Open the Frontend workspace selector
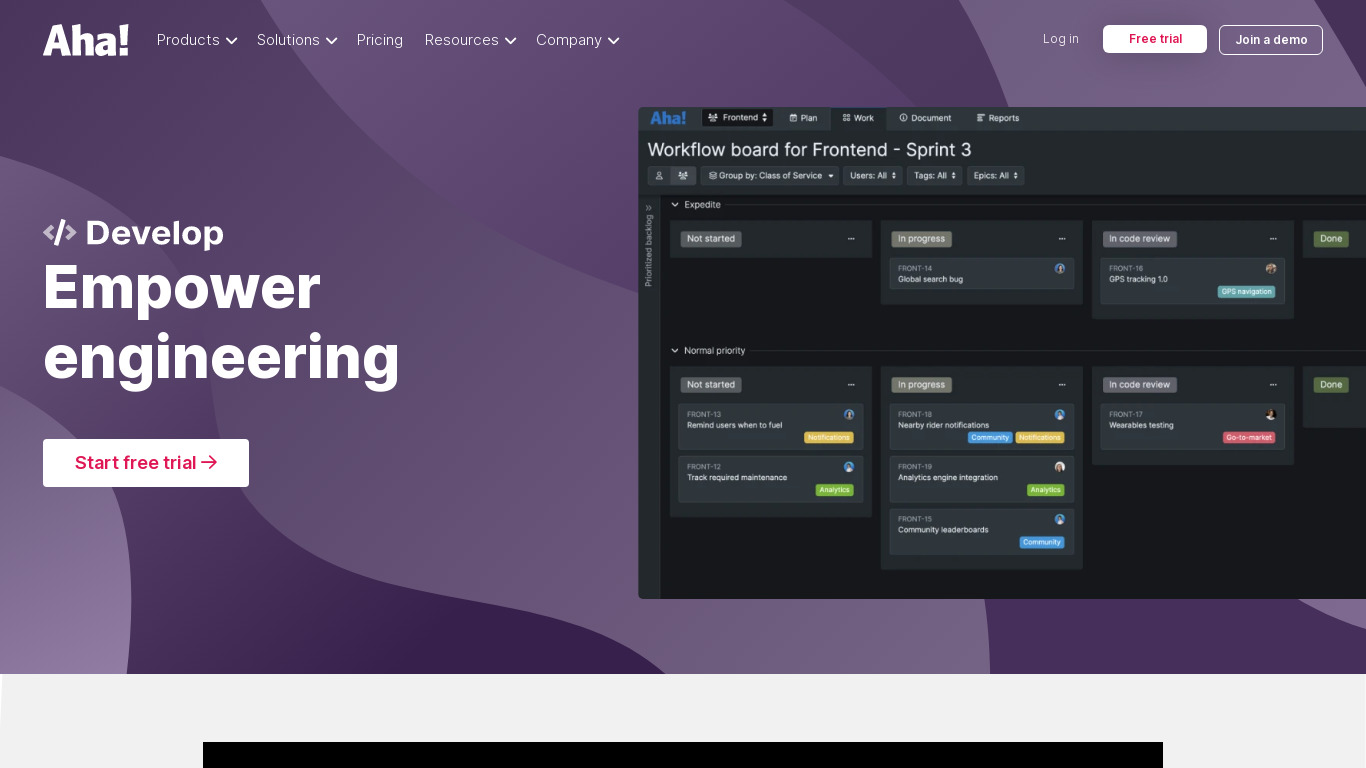 coord(737,118)
